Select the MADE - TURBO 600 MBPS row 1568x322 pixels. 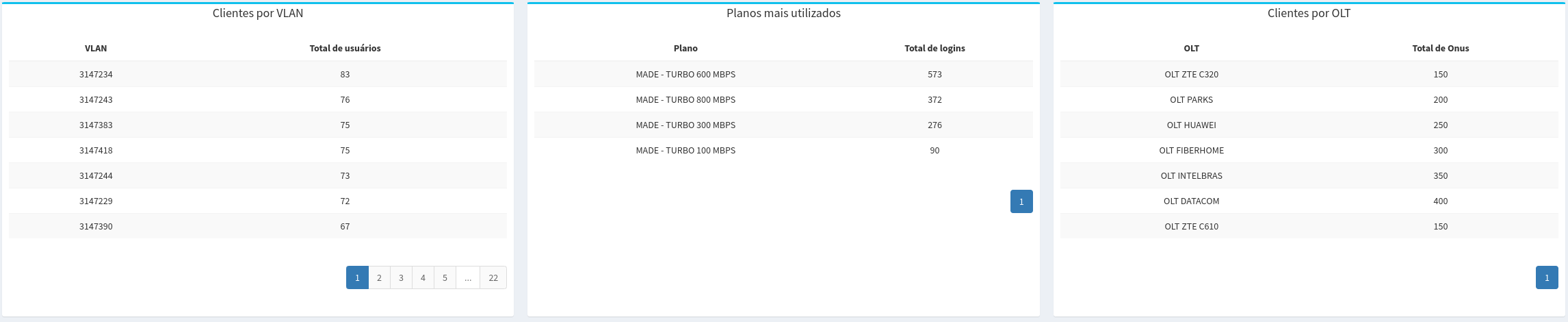(685, 74)
